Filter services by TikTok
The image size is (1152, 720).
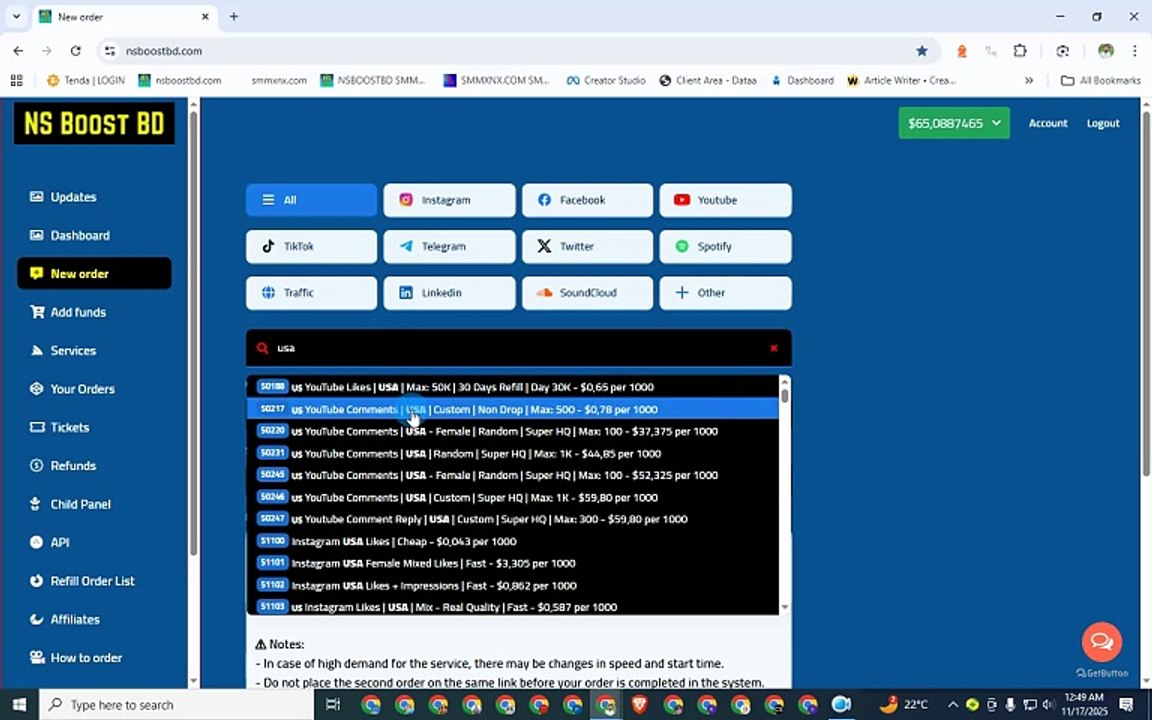[312, 246]
